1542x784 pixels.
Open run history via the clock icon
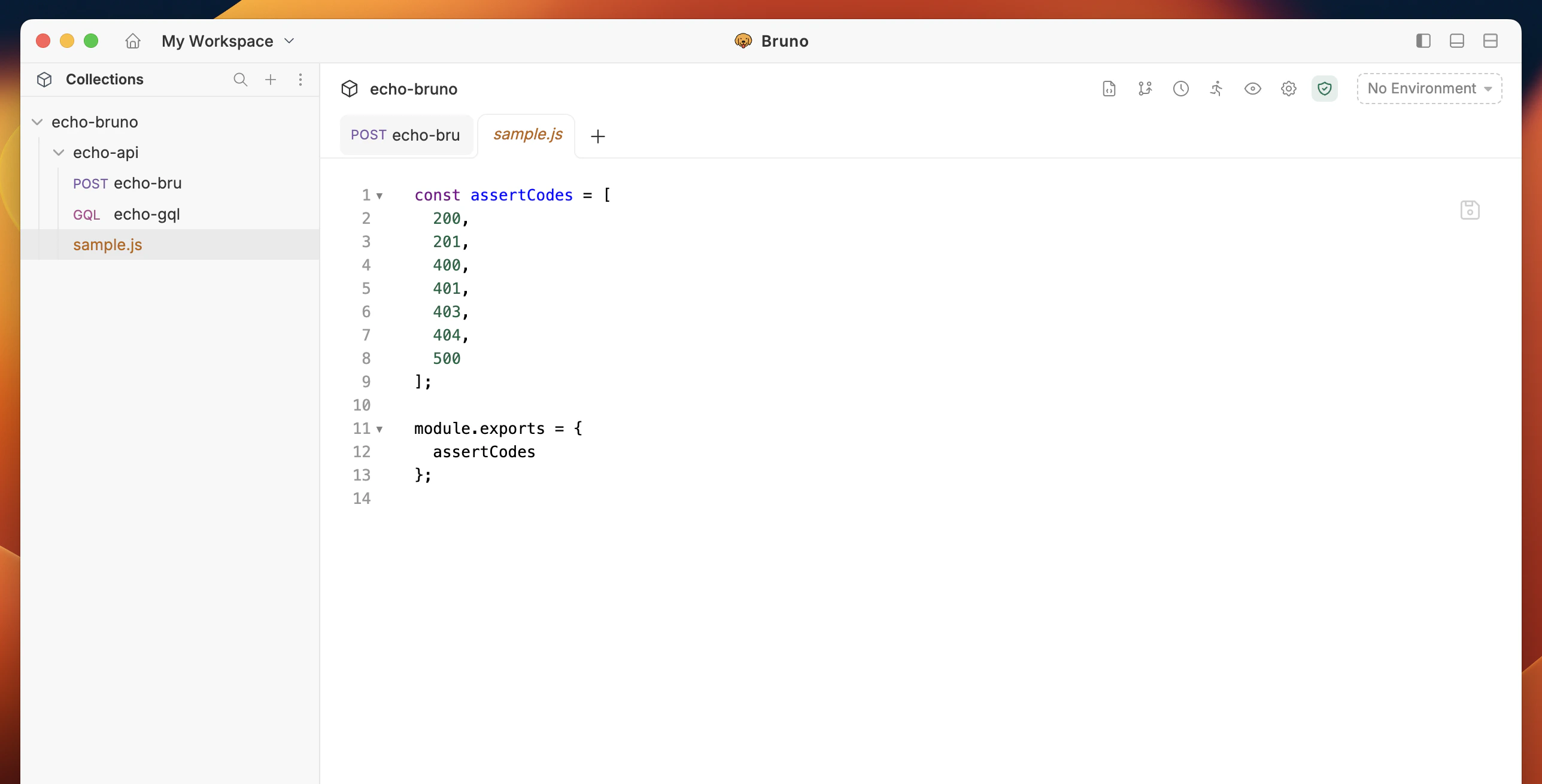[1181, 89]
